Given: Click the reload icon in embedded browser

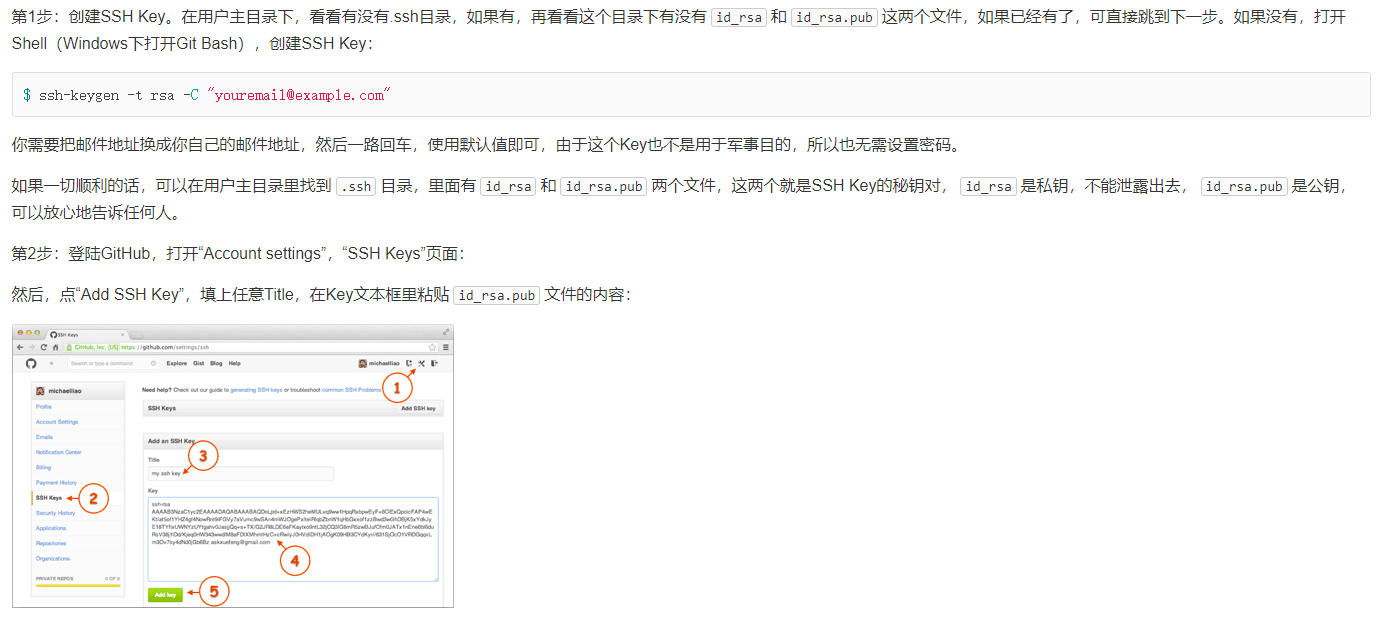Looking at the screenshot, I should (44, 347).
